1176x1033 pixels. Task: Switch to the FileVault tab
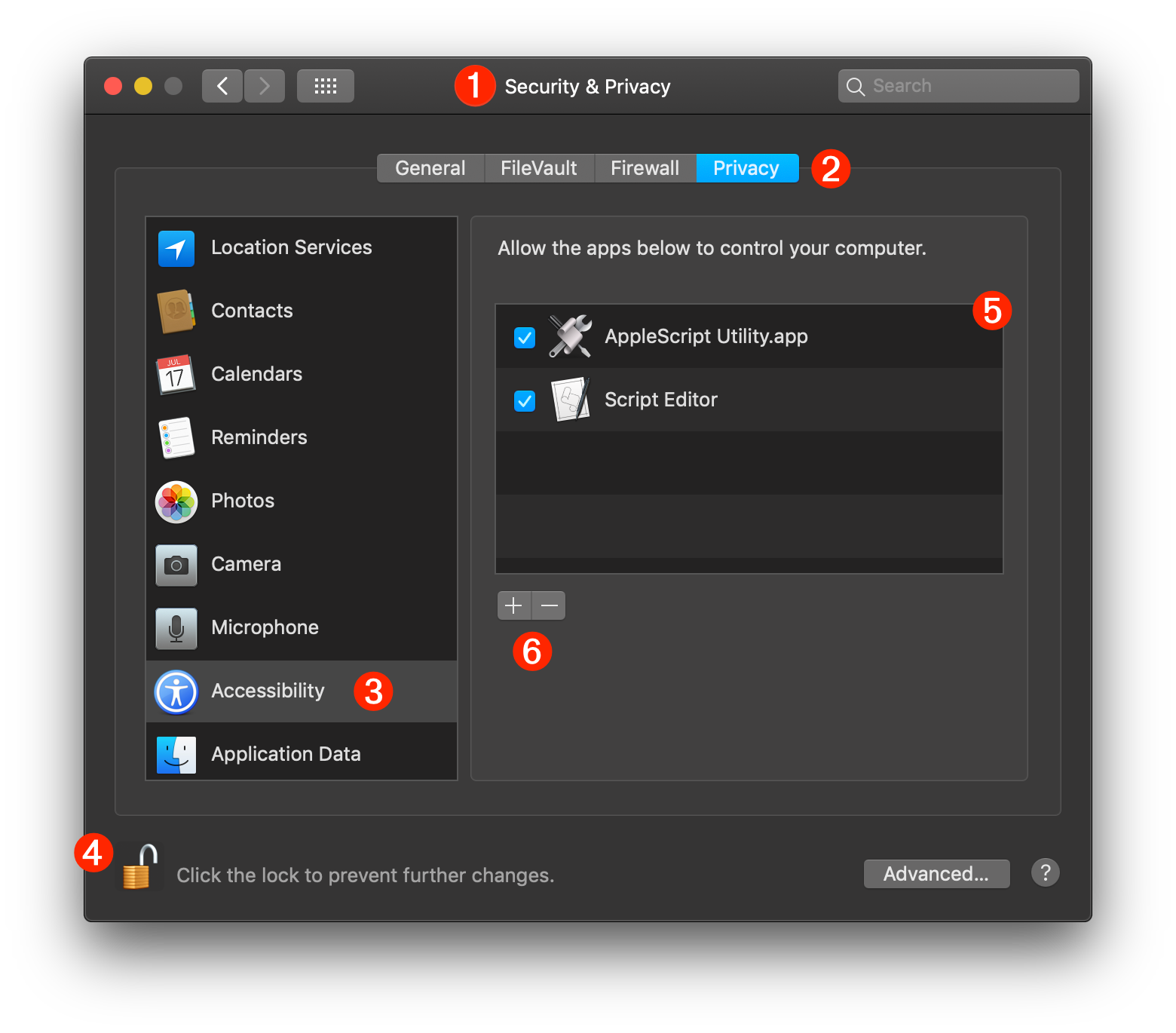(538, 167)
